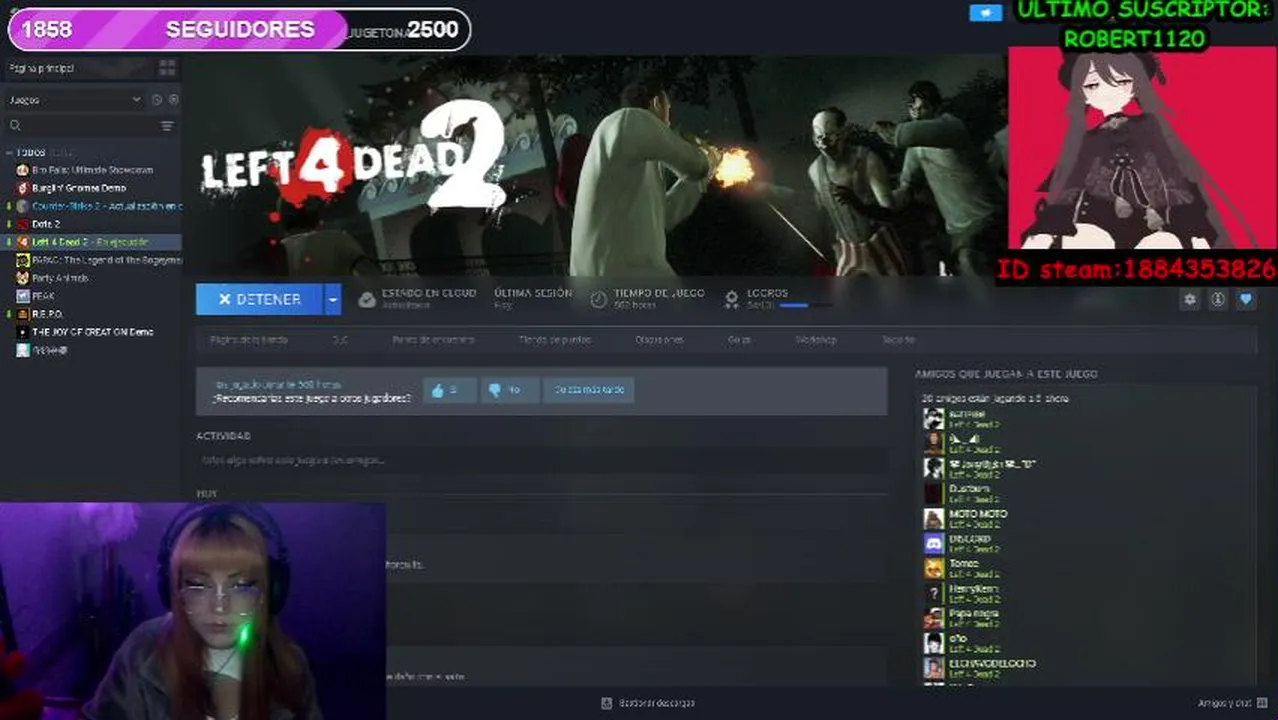Switch library to grid view icon

click(x=167, y=68)
